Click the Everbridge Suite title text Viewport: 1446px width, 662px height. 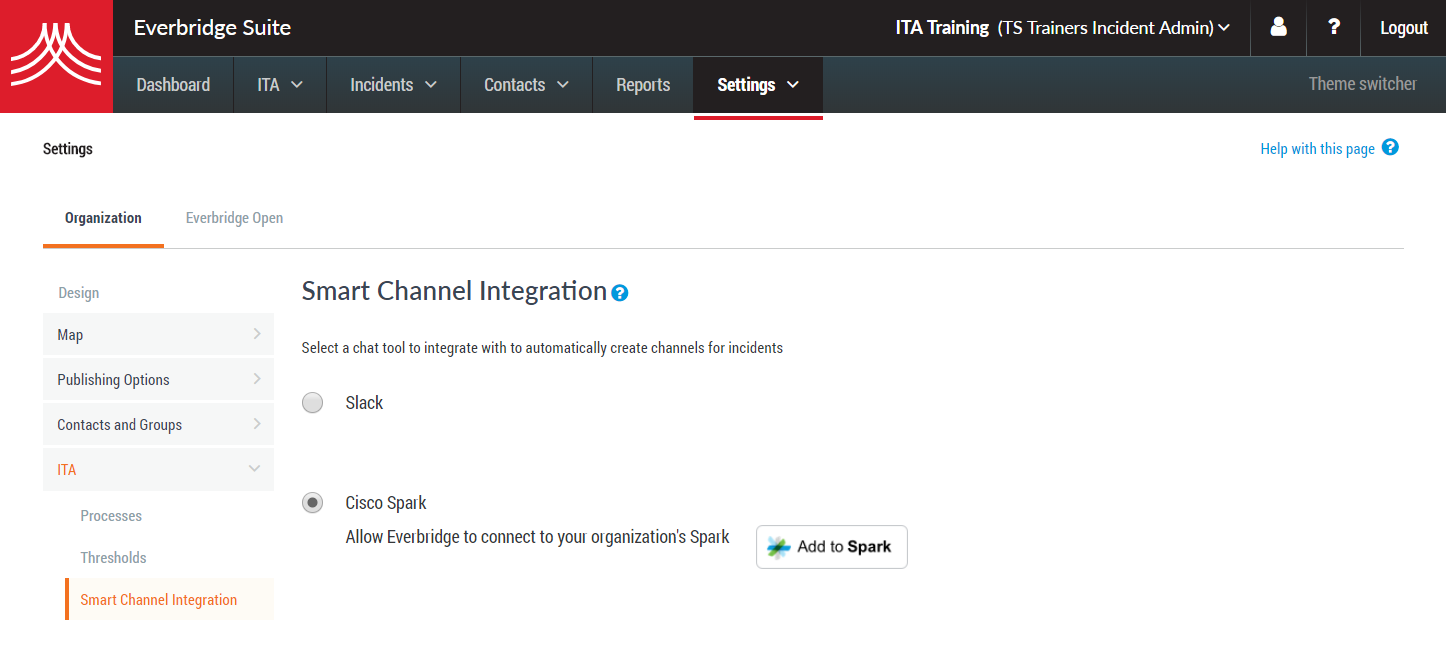(x=212, y=28)
